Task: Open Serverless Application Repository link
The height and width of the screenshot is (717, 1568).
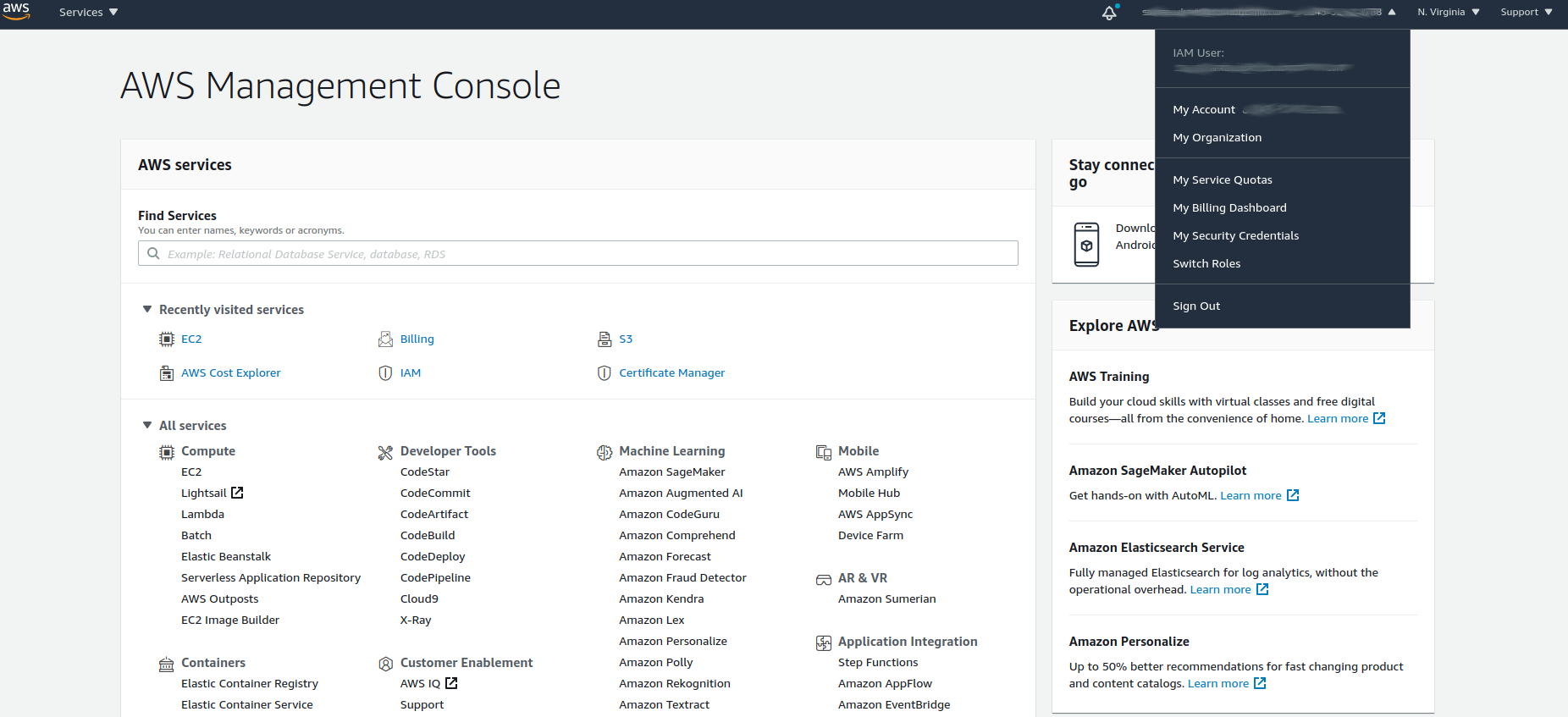Action: pos(271,577)
